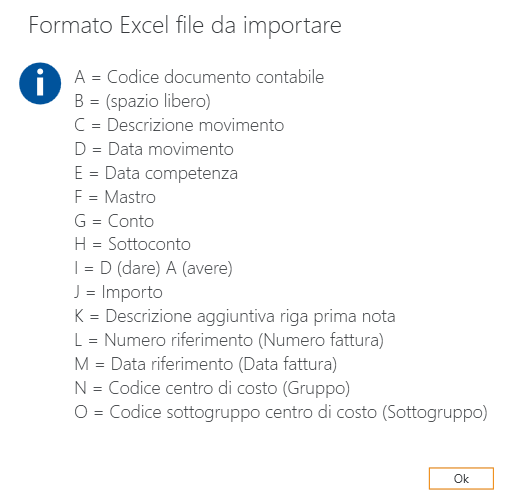518x495 pixels.
Task: Click the 'E = Data competenza' line
Action: (156, 173)
